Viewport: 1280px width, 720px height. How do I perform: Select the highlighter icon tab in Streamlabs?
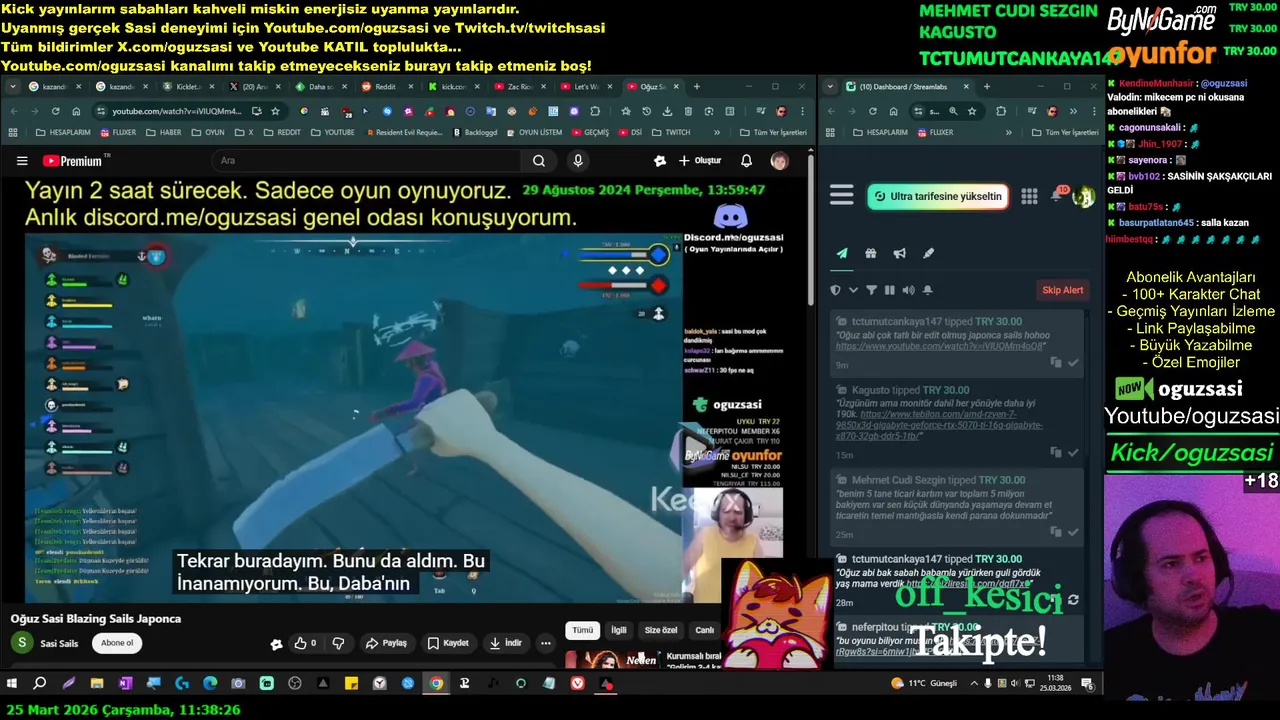click(x=929, y=254)
